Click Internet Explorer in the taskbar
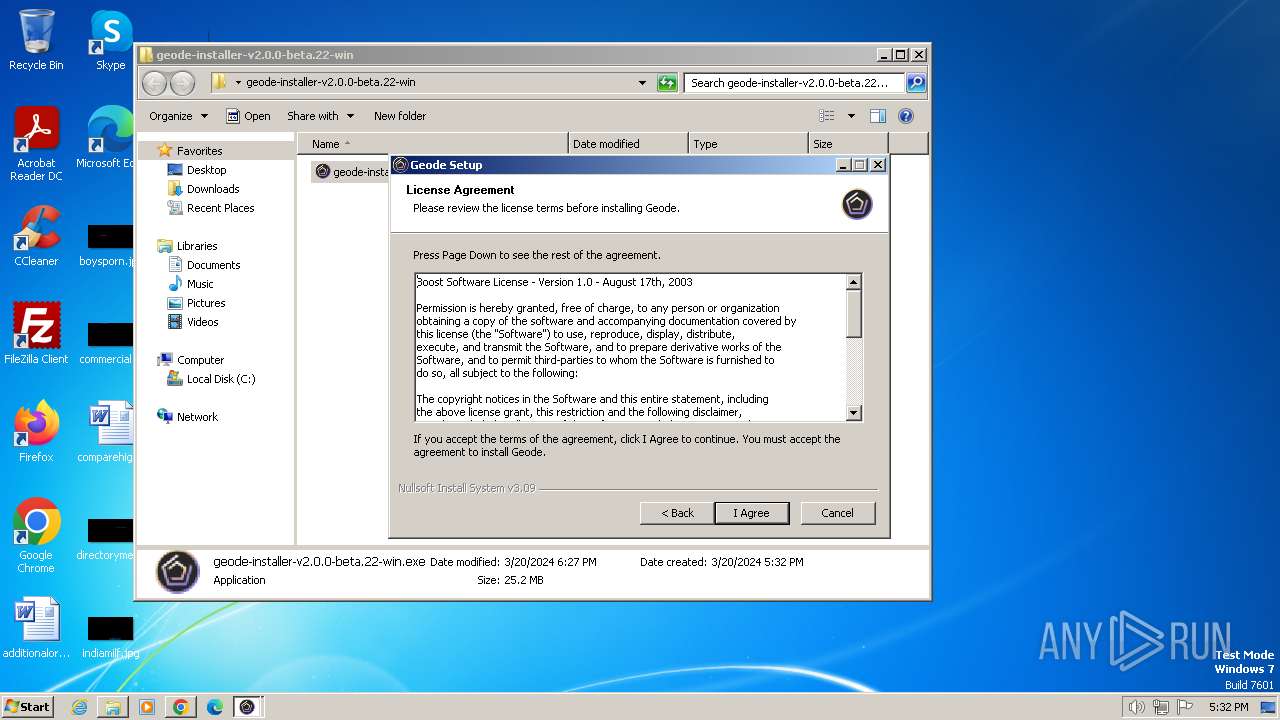 [x=79, y=707]
